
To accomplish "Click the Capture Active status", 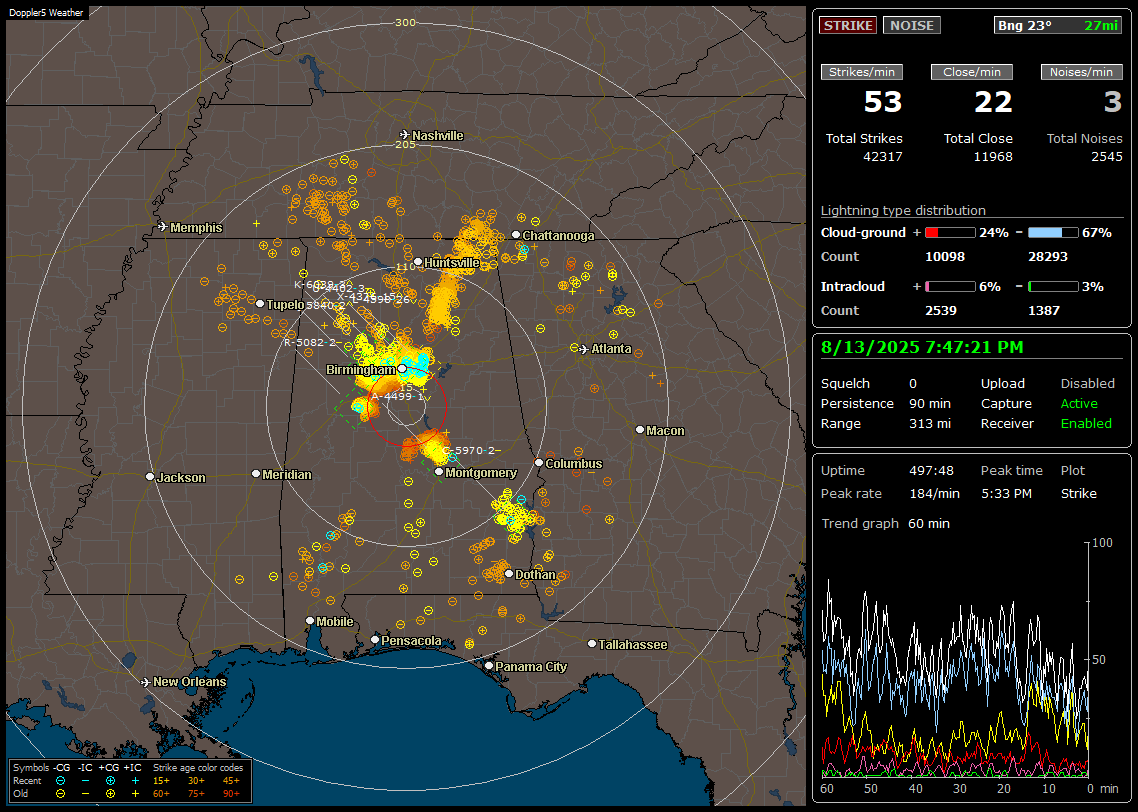I will tap(1079, 403).
